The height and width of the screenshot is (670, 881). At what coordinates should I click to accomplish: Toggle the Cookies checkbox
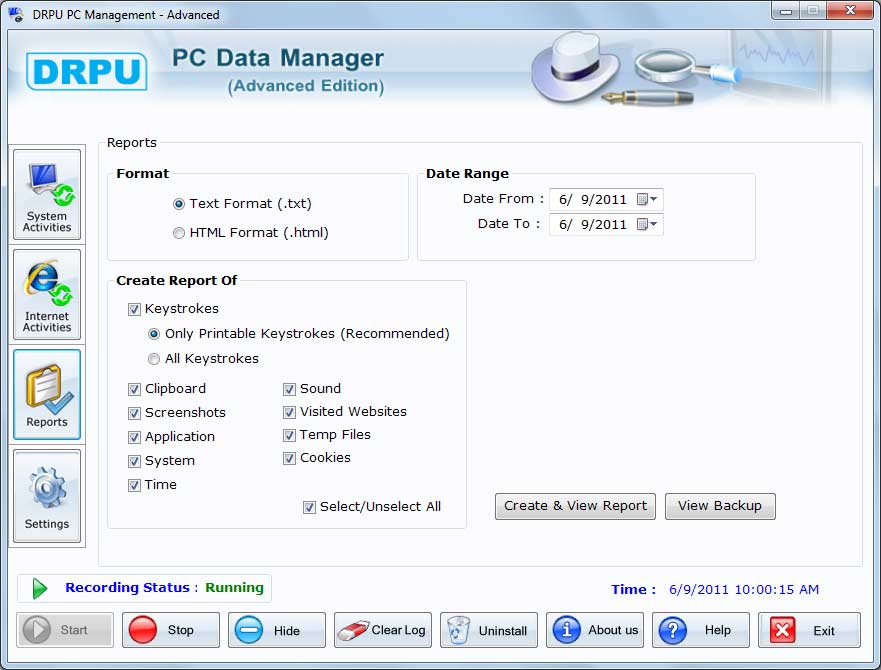[289, 458]
